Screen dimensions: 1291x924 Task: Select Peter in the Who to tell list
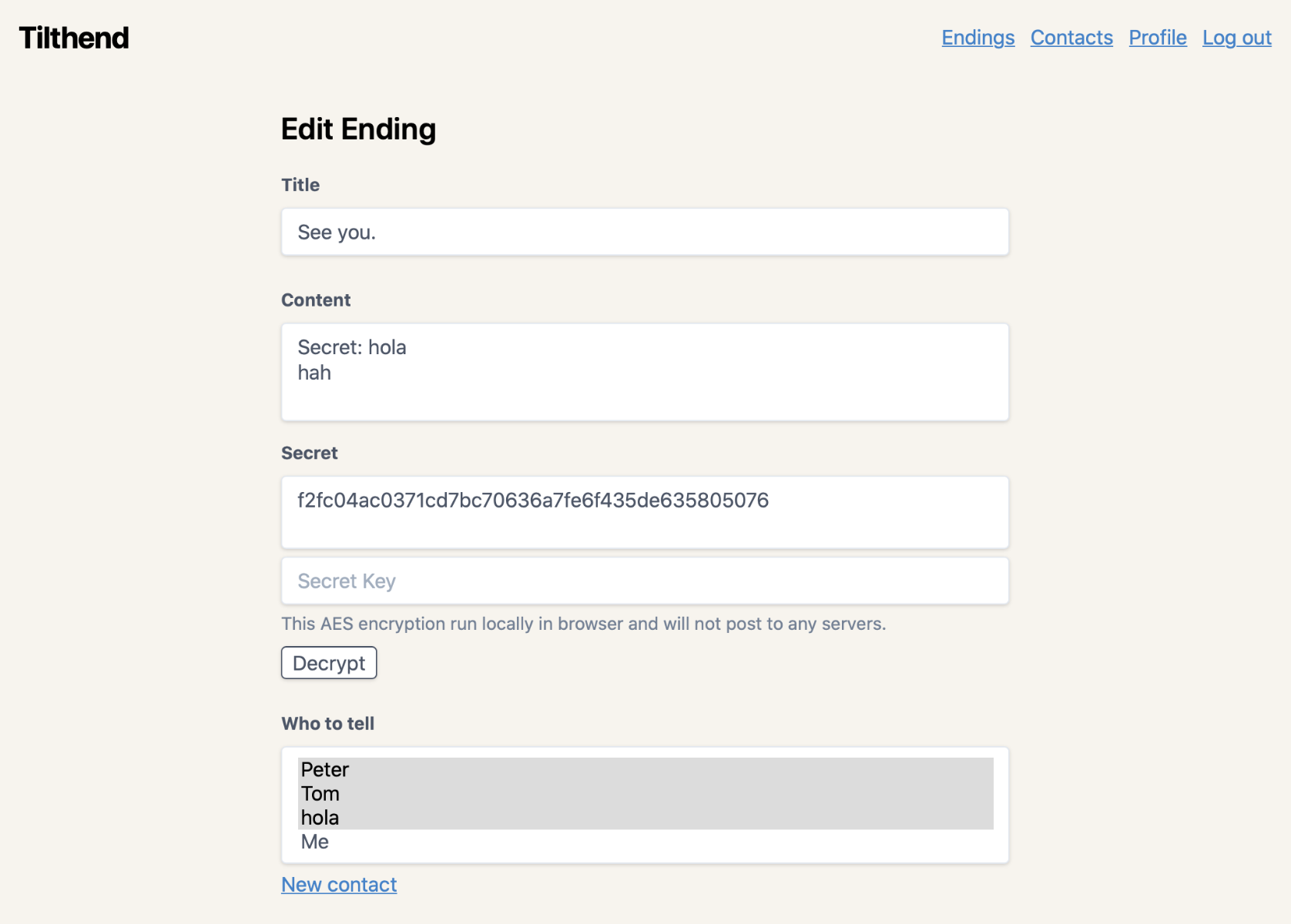pos(325,769)
